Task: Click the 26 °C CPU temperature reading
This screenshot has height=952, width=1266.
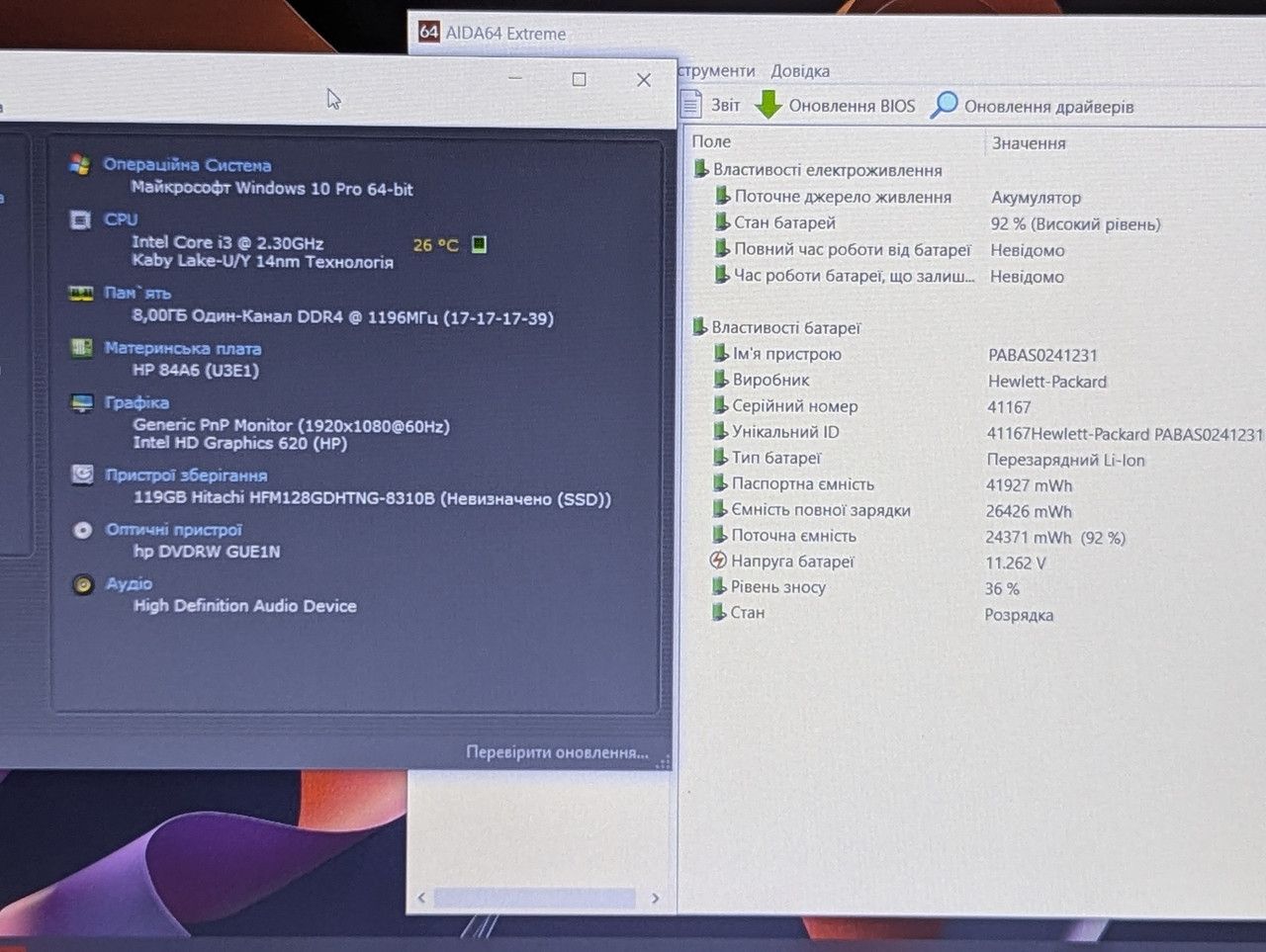Action: pyautogui.click(x=435, y=244)
